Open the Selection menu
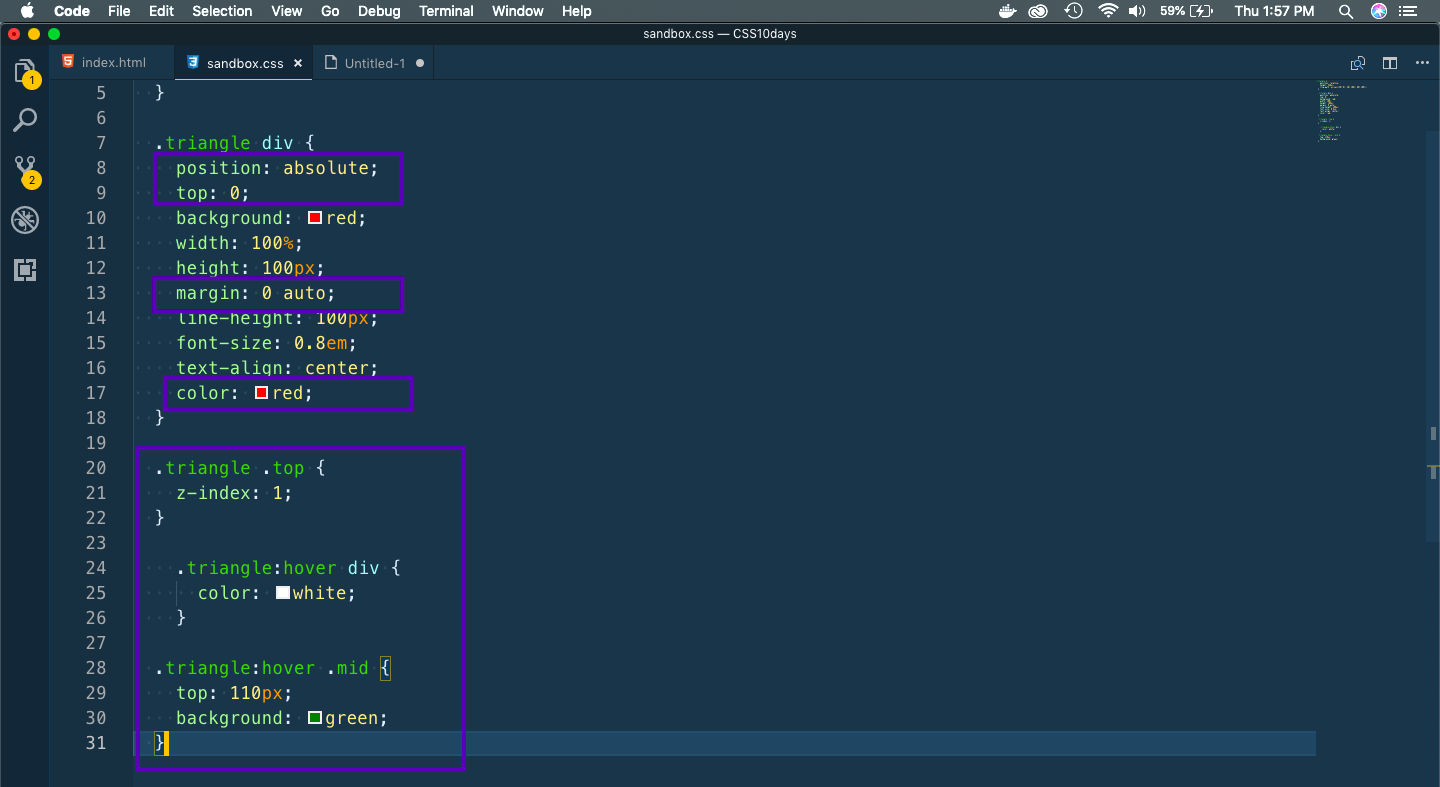The image size is (1440, 787). point(222,11)
